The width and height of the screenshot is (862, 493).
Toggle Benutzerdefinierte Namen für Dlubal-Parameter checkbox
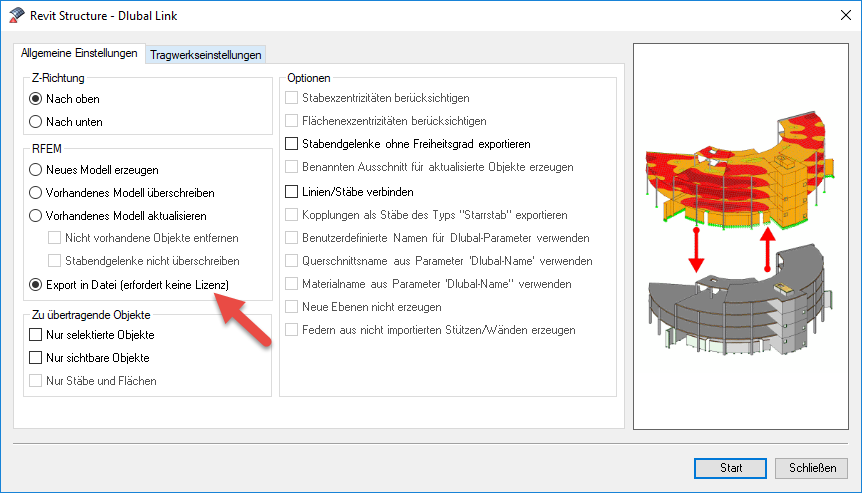pyautogui.click(x=291, y=237)
